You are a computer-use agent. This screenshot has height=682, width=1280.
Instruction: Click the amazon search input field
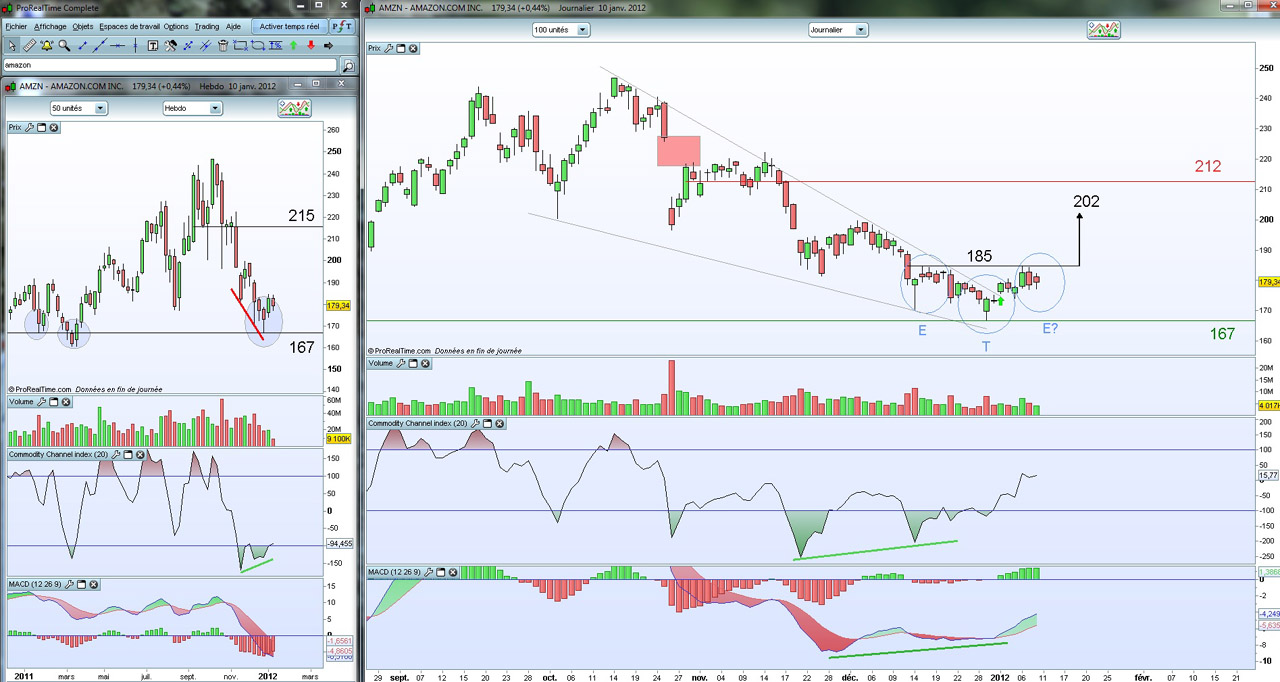click(170, 65)
